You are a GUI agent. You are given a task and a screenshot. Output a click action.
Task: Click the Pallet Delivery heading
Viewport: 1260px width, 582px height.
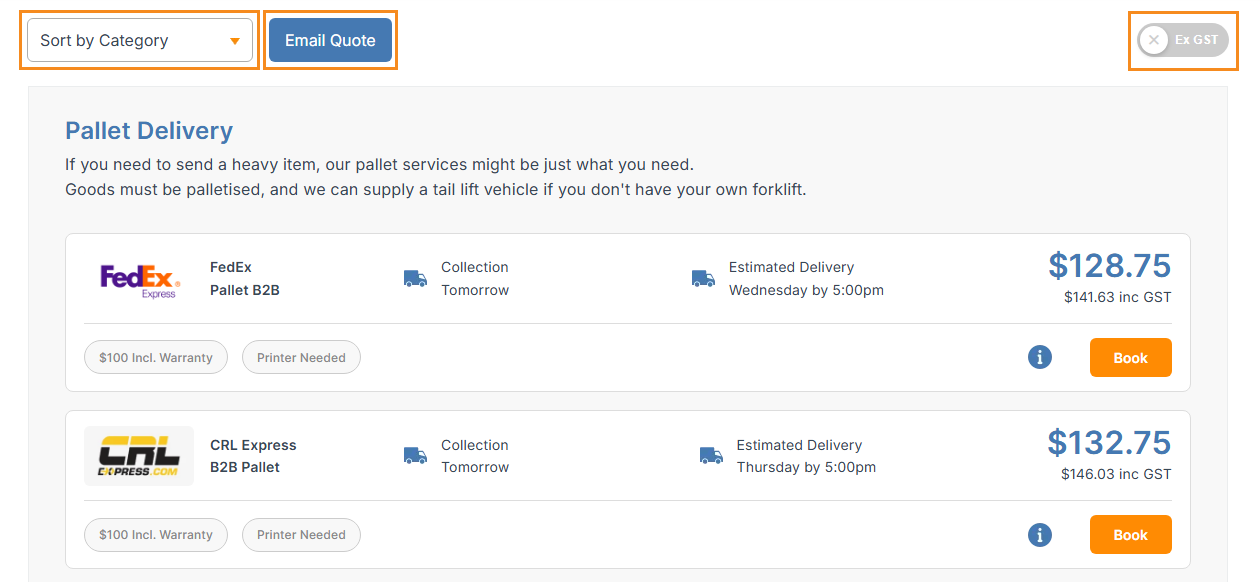[x=149, y=131]
